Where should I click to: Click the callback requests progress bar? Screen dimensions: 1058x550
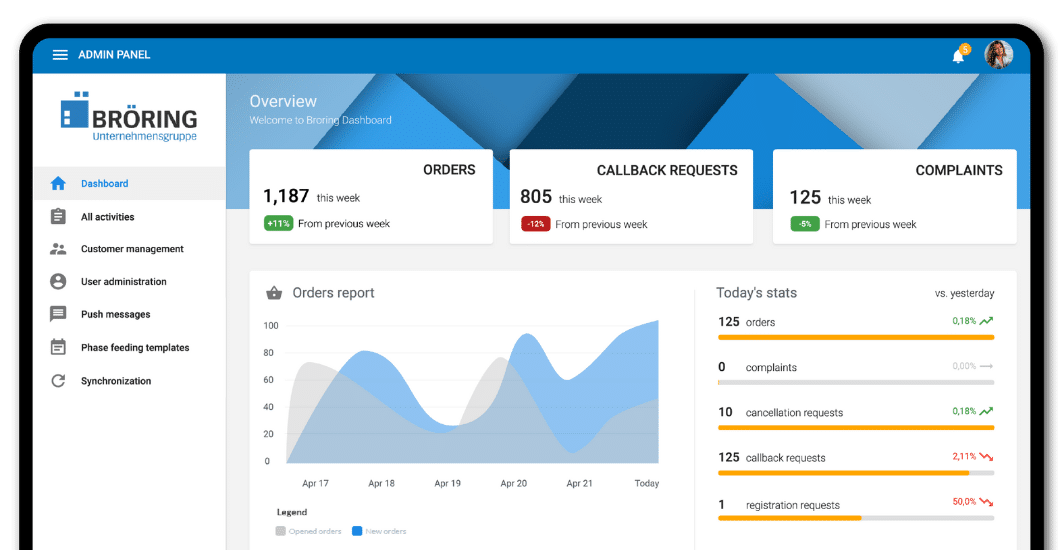tap(856, 473)
